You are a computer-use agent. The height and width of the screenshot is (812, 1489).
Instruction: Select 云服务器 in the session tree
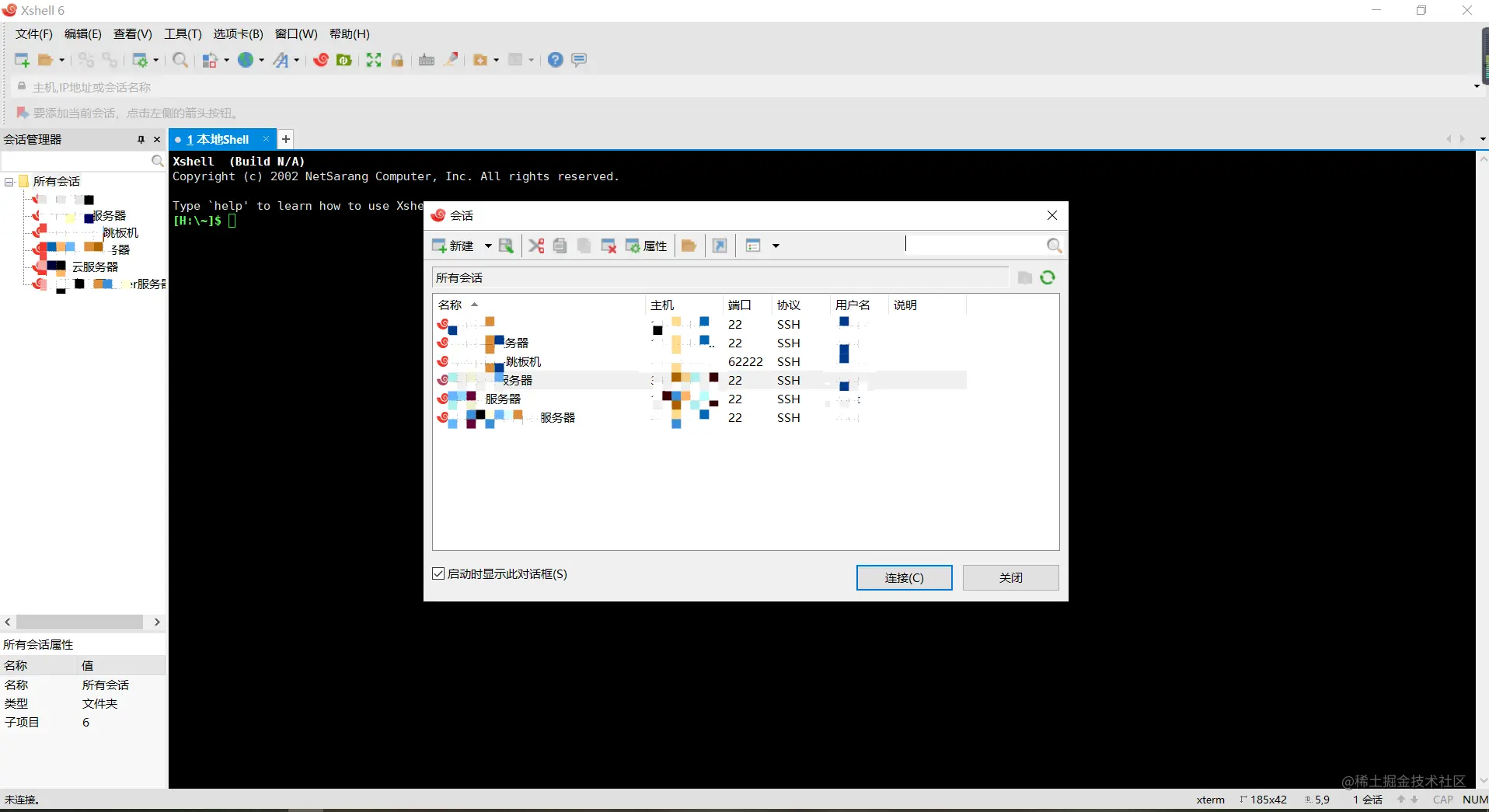click(95, 267)
